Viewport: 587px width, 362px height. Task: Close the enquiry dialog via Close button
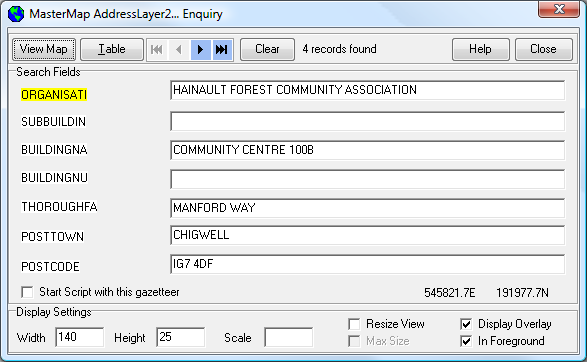(x=544, y=49)
